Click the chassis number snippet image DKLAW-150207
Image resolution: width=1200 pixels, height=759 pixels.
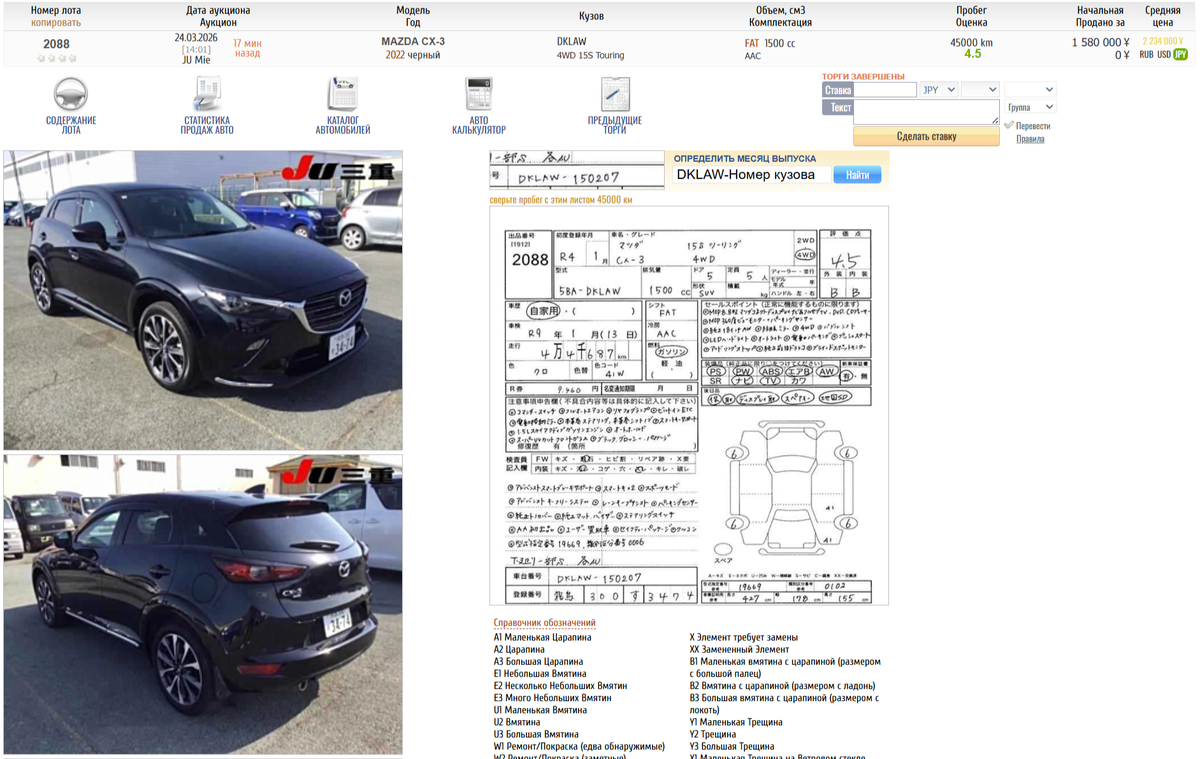(x=576, y=170)
